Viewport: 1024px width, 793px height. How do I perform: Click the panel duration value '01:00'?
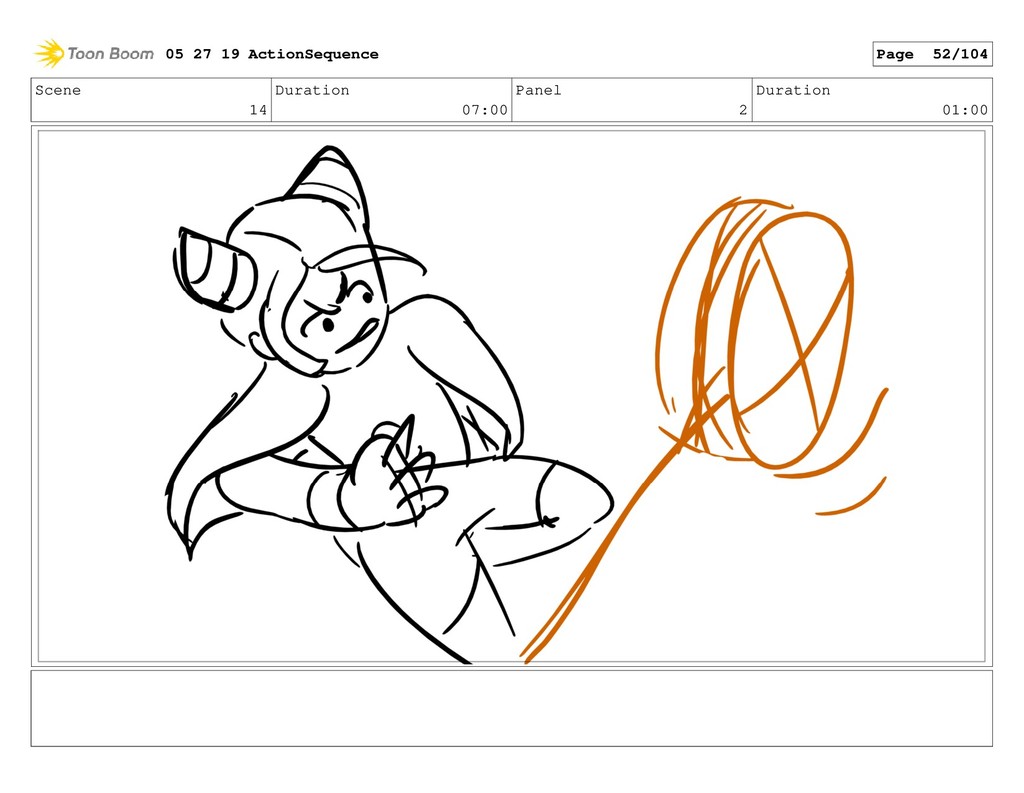coord(965,110)
